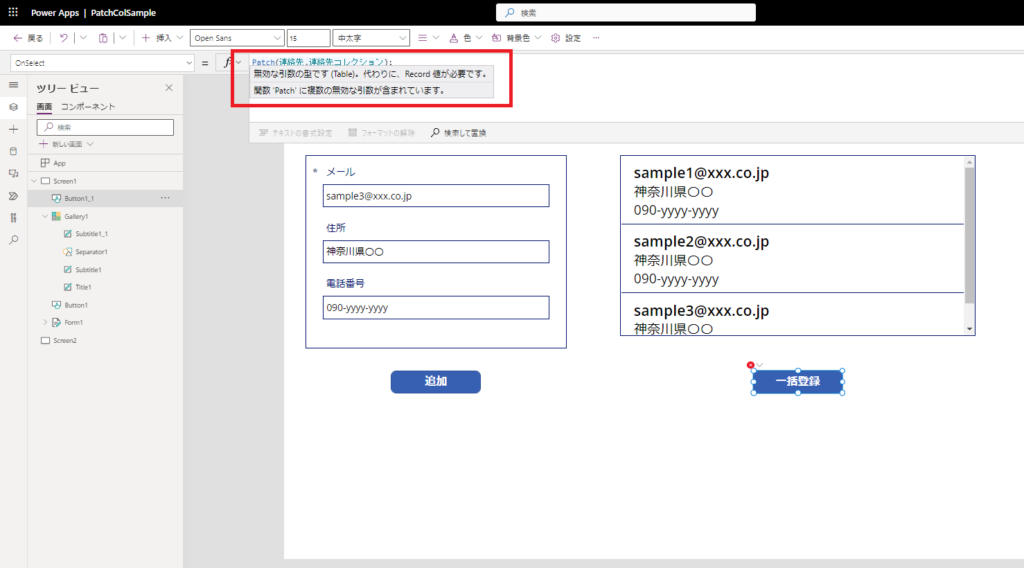Click the fx formula button
This screenshot has width=1024, height=568.
pos(228,63)
